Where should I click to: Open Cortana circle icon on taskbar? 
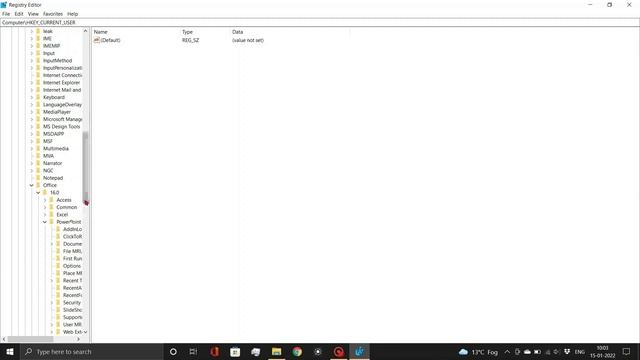coord(173,352)
